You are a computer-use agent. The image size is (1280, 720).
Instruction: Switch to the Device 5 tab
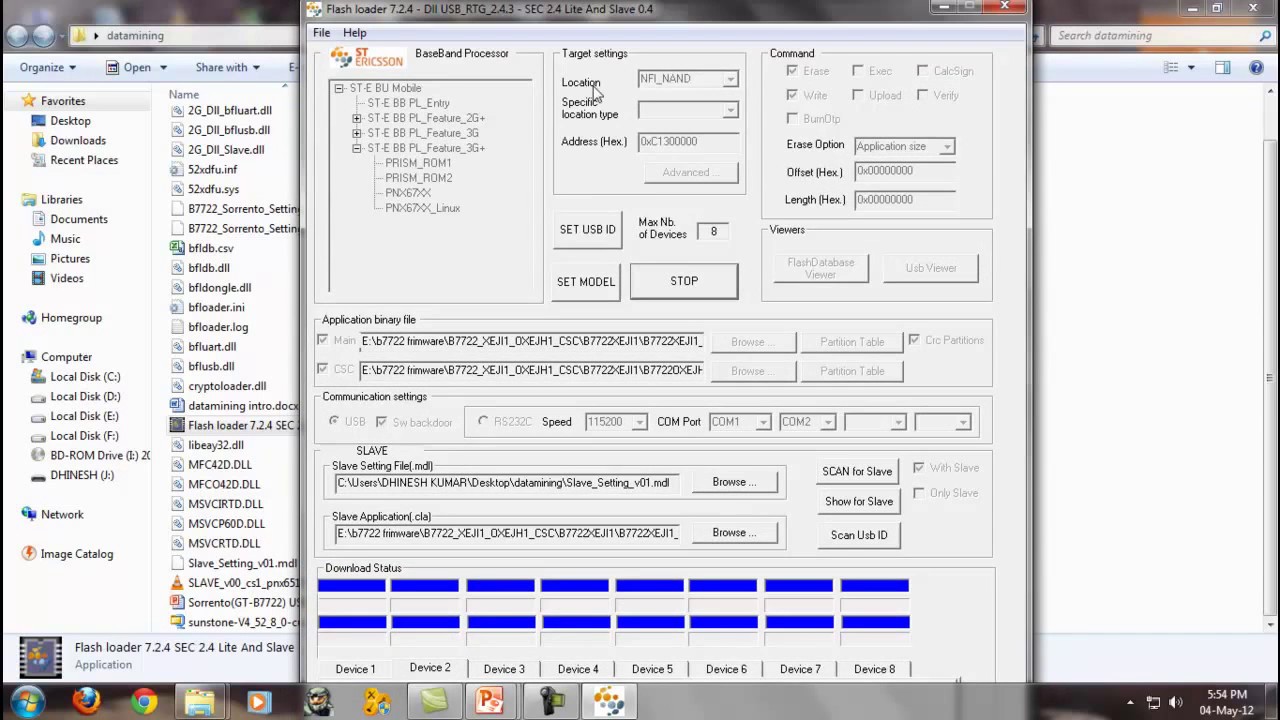pos(652,669)
